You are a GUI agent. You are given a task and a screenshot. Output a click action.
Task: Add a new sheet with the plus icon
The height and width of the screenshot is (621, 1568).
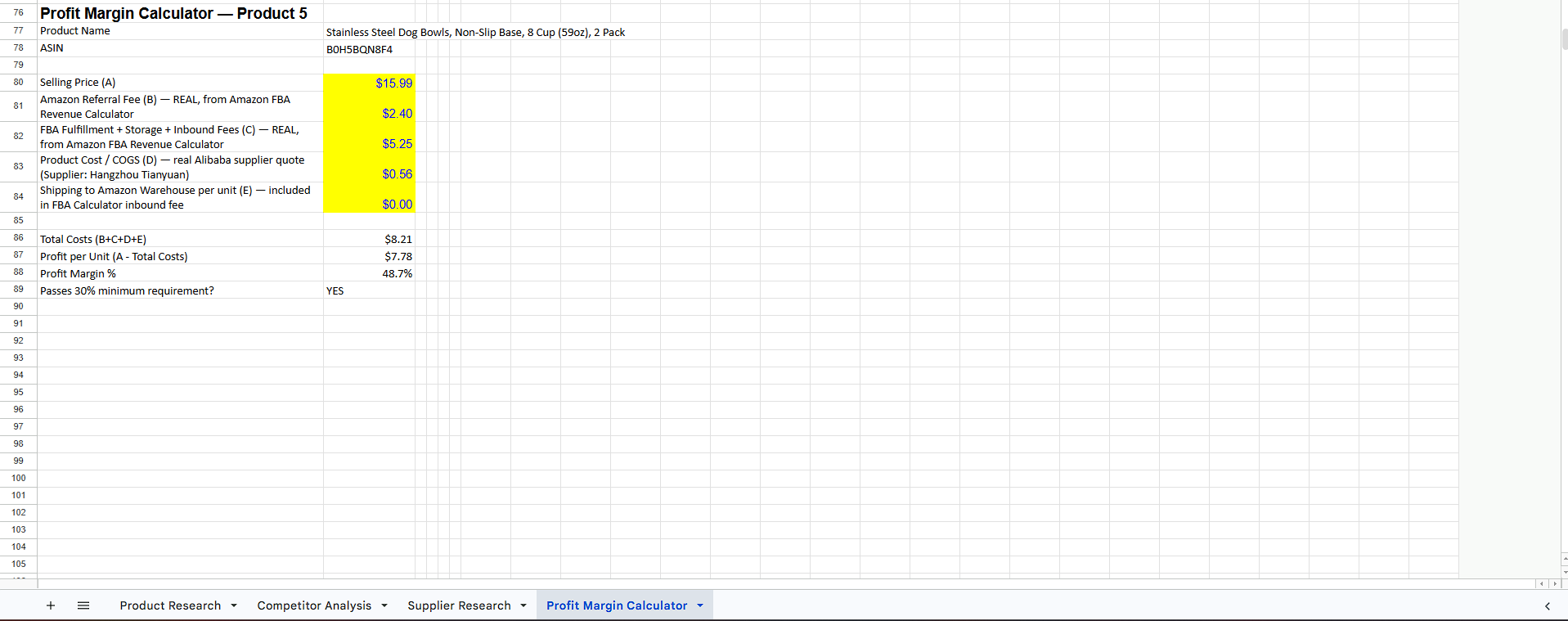[51, 605]
